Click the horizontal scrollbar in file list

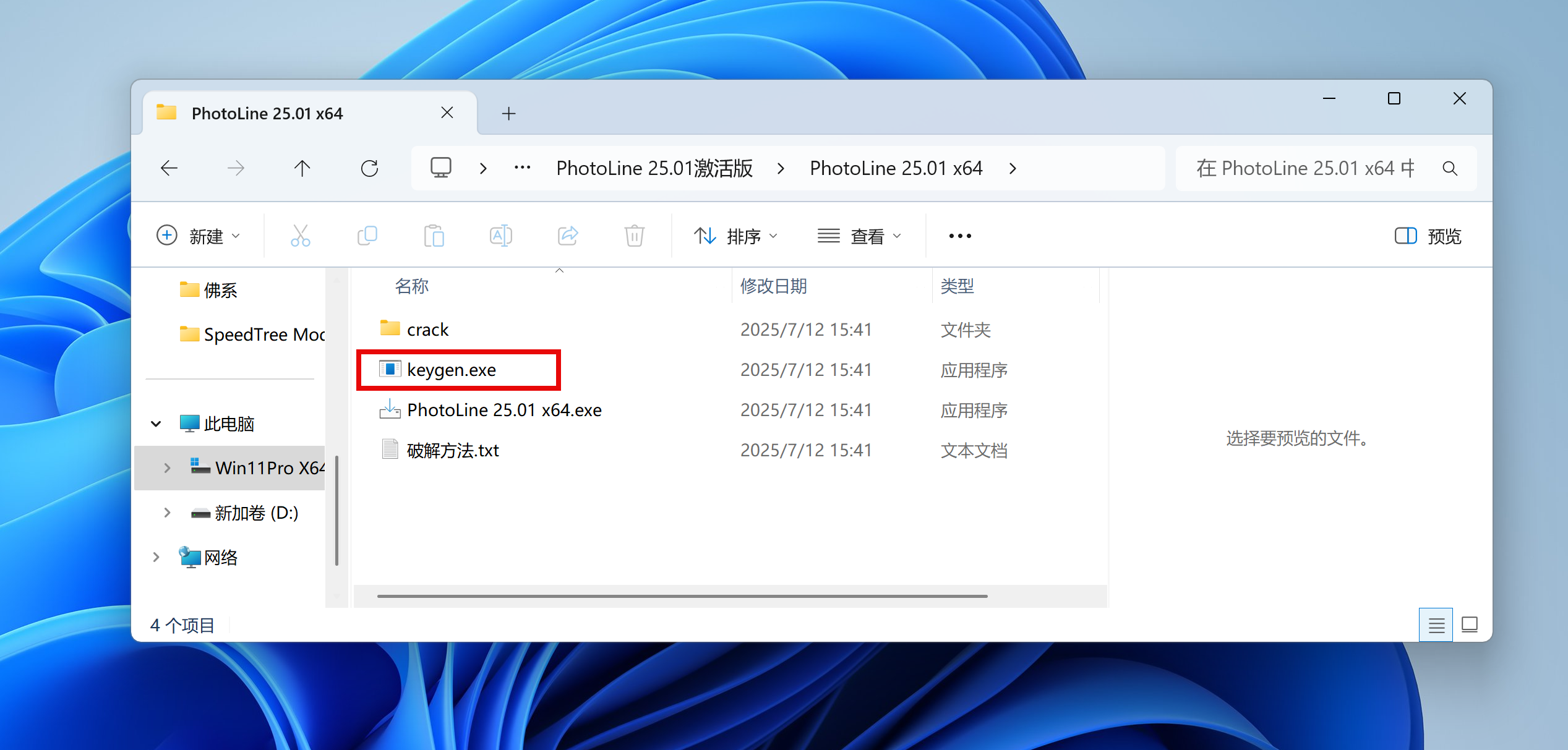[x=682, y=596]
